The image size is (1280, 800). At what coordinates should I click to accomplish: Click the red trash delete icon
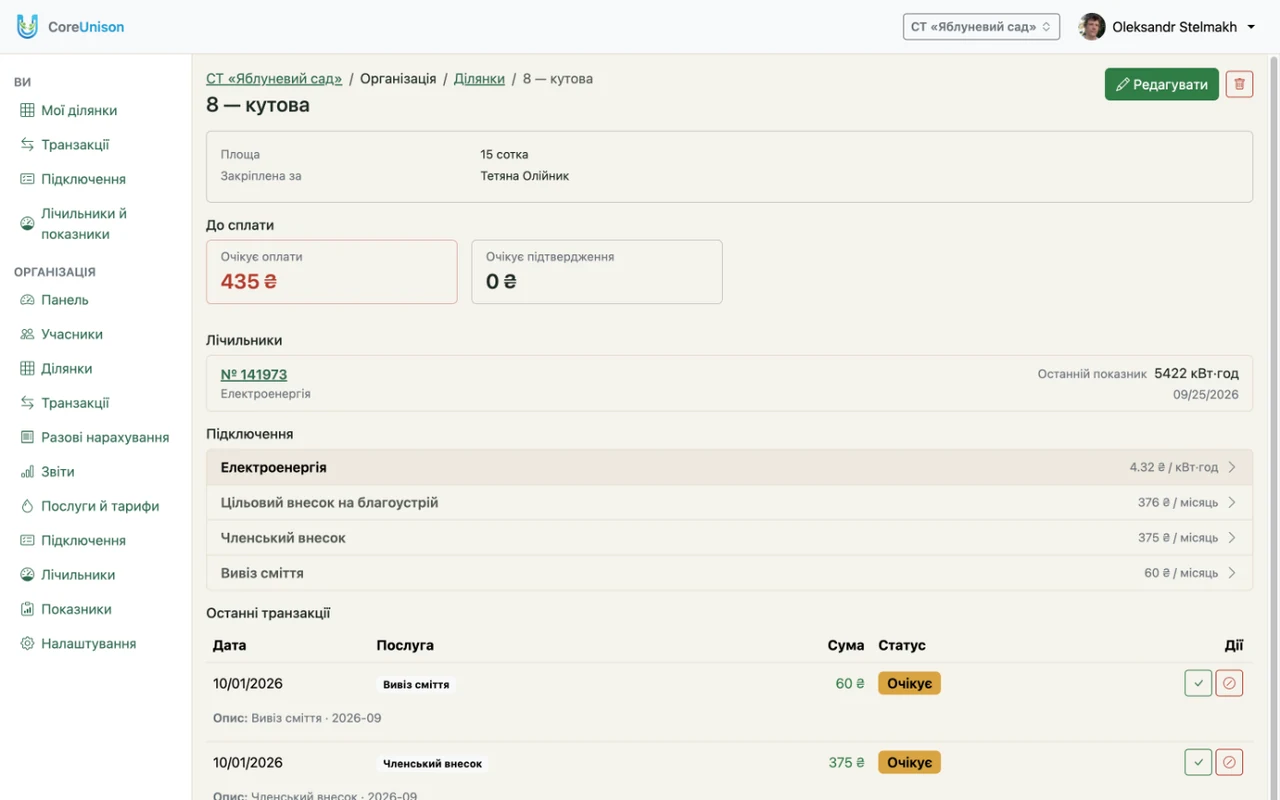click(1239, 85)
